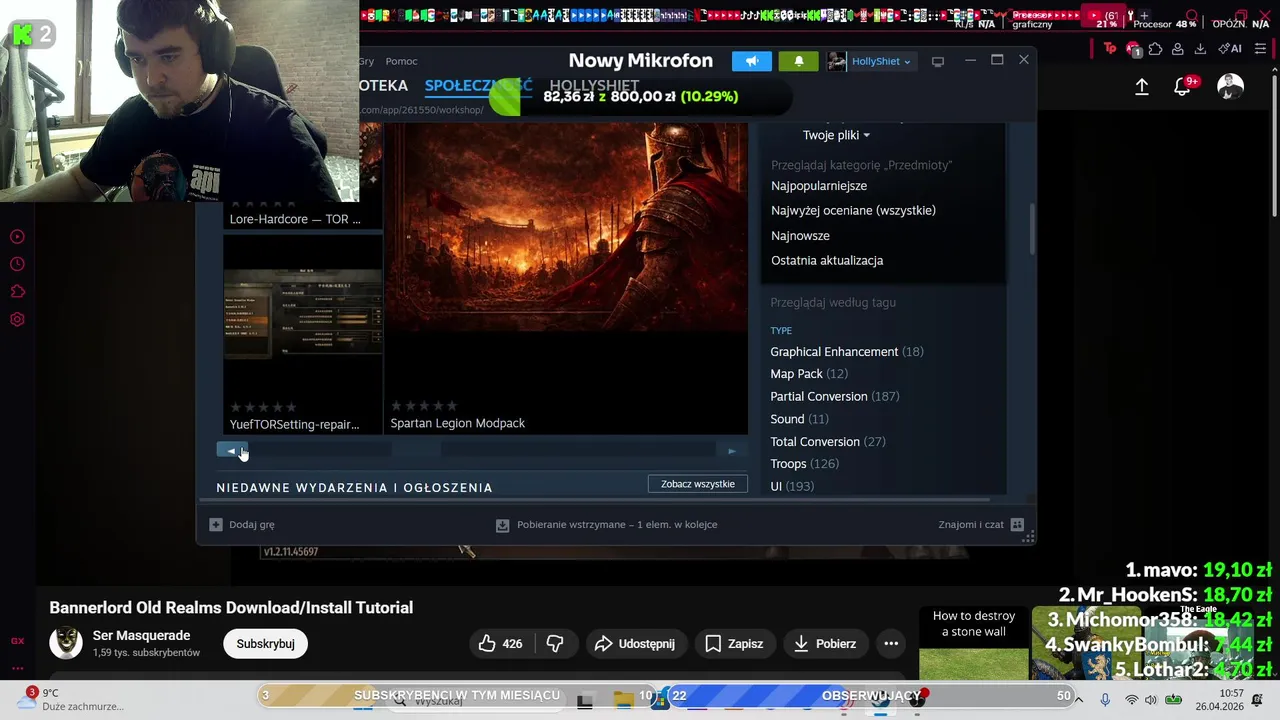Like the YouTube video (426)
Screen dimensions: 1280x720
tap(500, 644)
